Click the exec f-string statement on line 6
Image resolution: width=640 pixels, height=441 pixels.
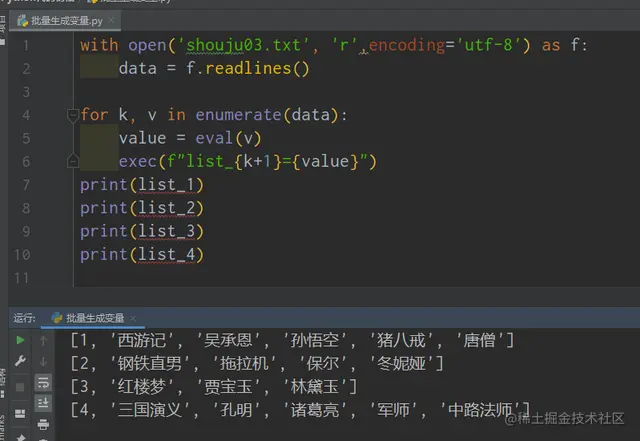click(x=248, y=161)
